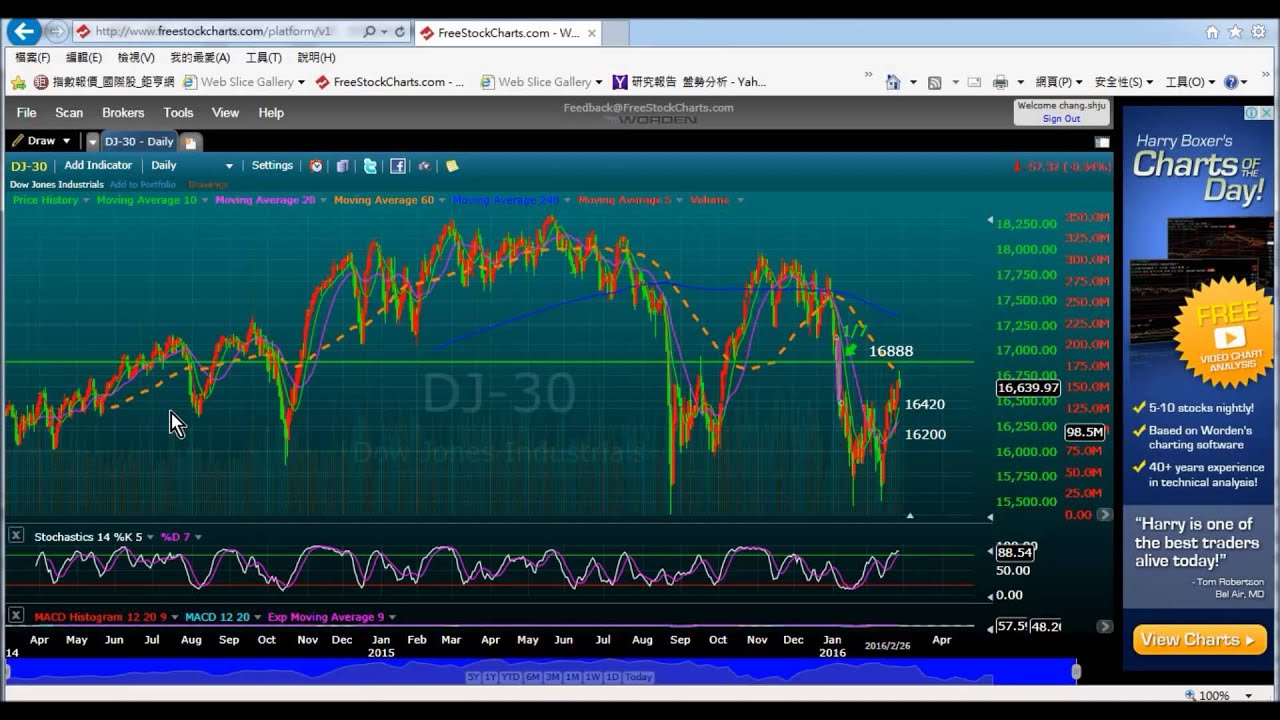Open the Scan menu

(x=69, y=113)
